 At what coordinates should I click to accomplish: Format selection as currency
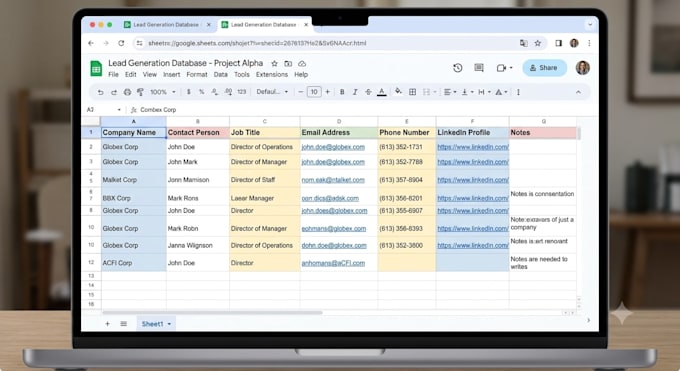(x=189, y=92)
